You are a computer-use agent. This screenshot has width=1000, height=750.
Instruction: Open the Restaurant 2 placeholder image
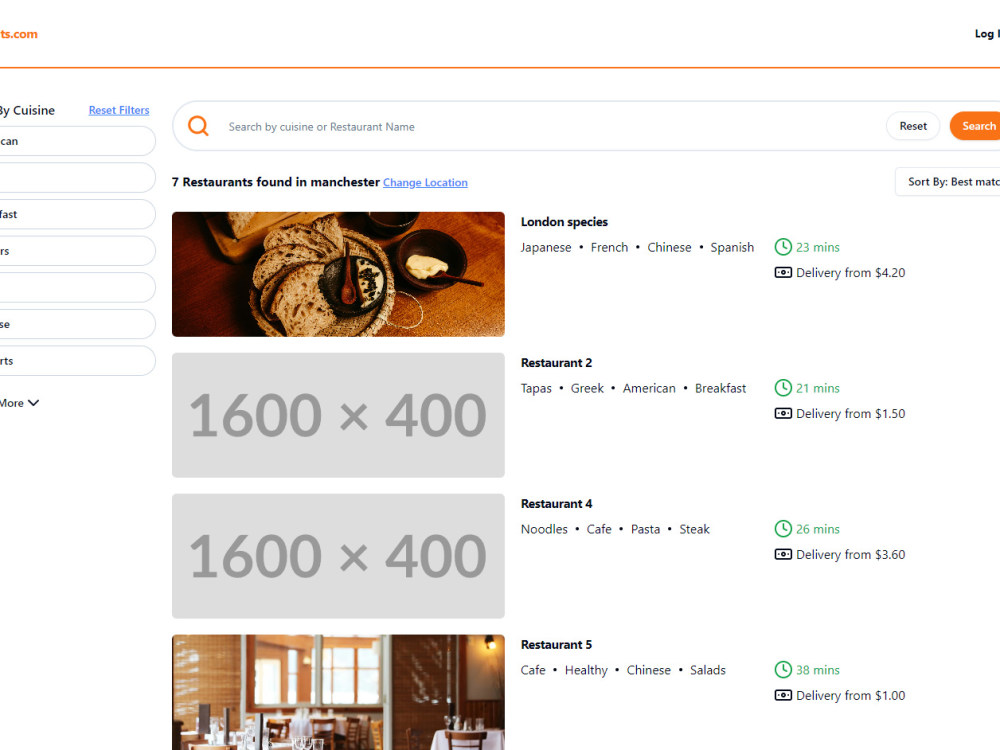(x=338, y=415)
